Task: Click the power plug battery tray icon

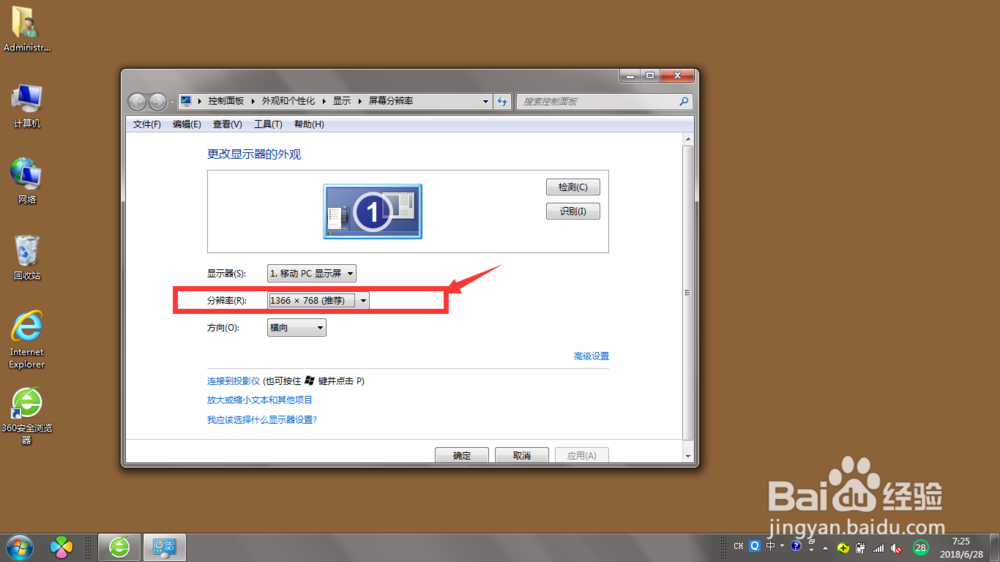Action: point(860,548)
